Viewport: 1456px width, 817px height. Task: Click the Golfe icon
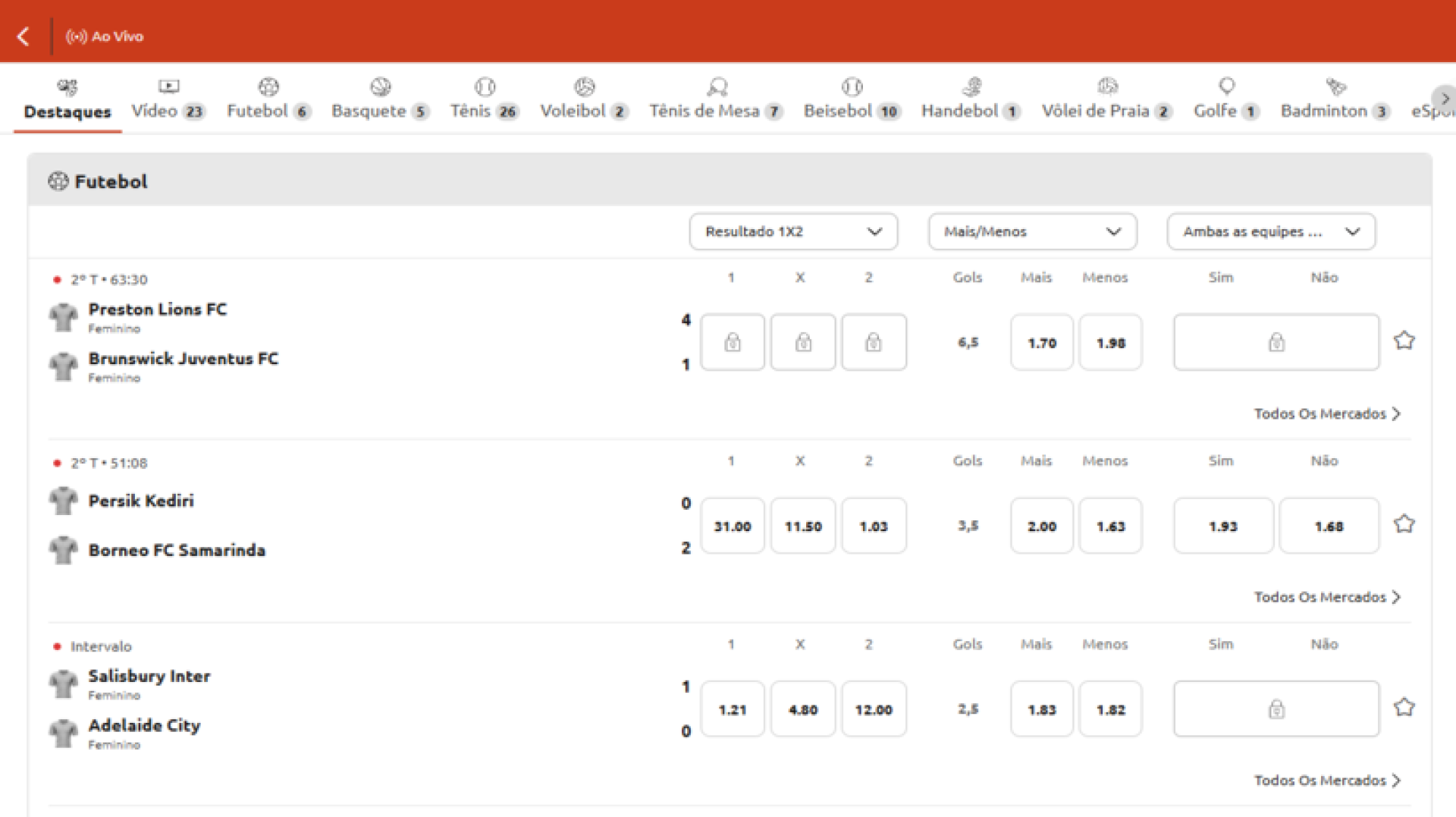(1226, 86)
